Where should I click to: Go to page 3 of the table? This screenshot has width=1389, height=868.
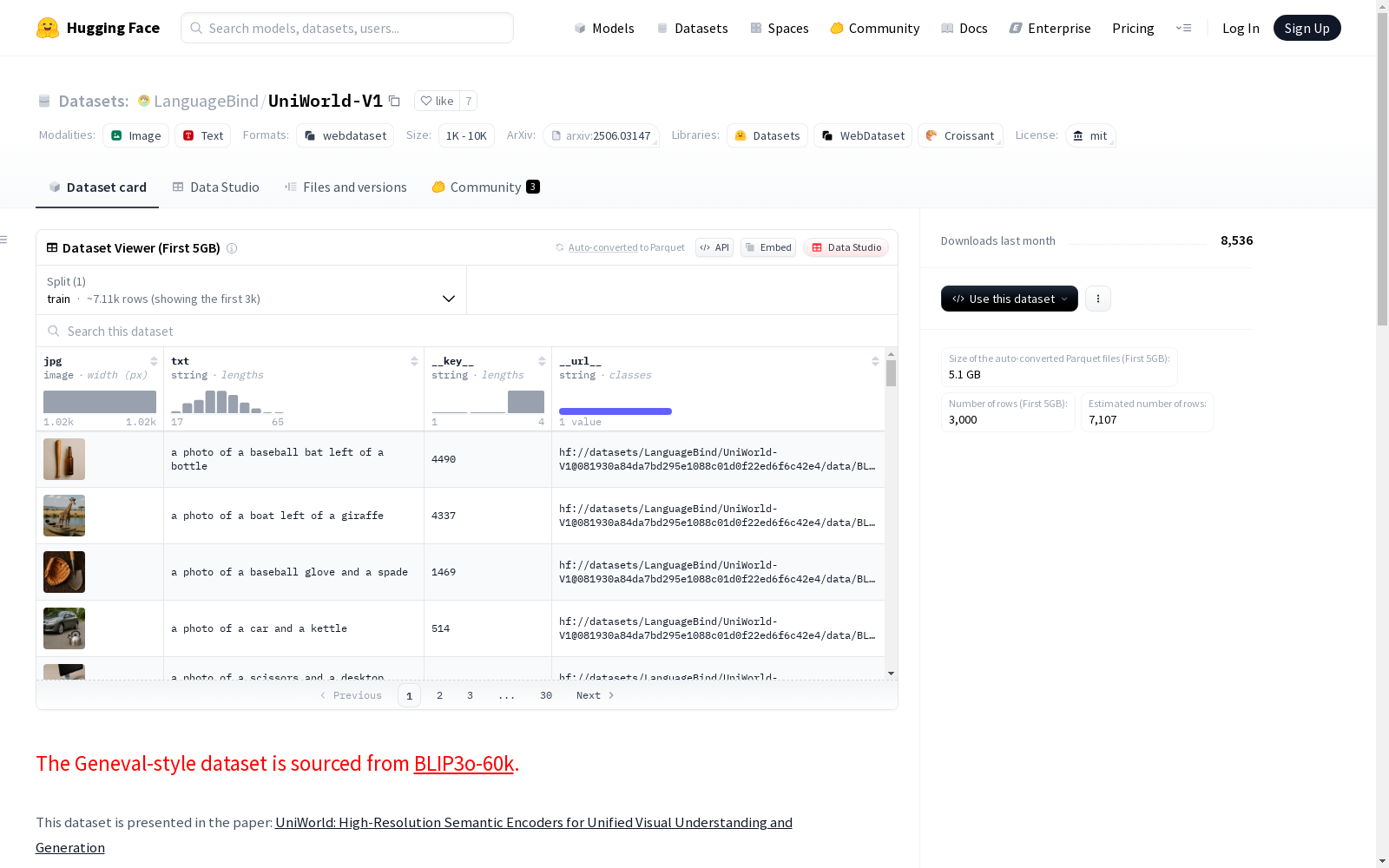click(471, 695)
